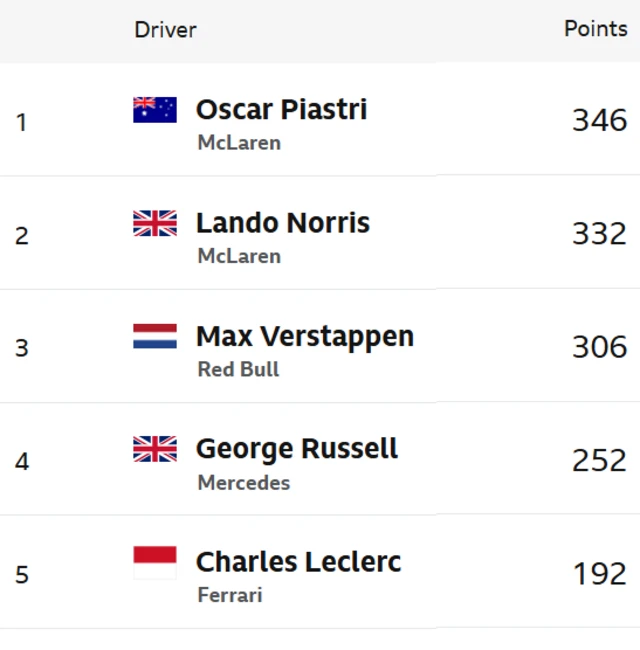Click the British flag beside George Russell
The width and height of the screenshot is (640, 650).
tap(155, 449)
